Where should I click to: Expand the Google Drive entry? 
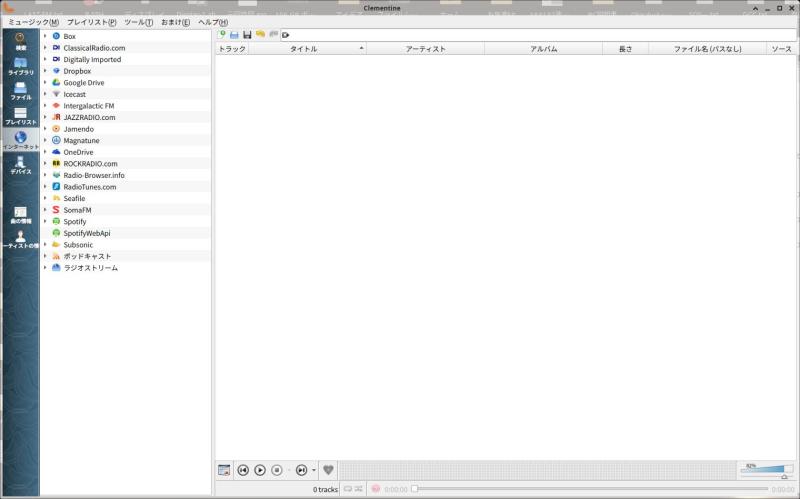45,82
